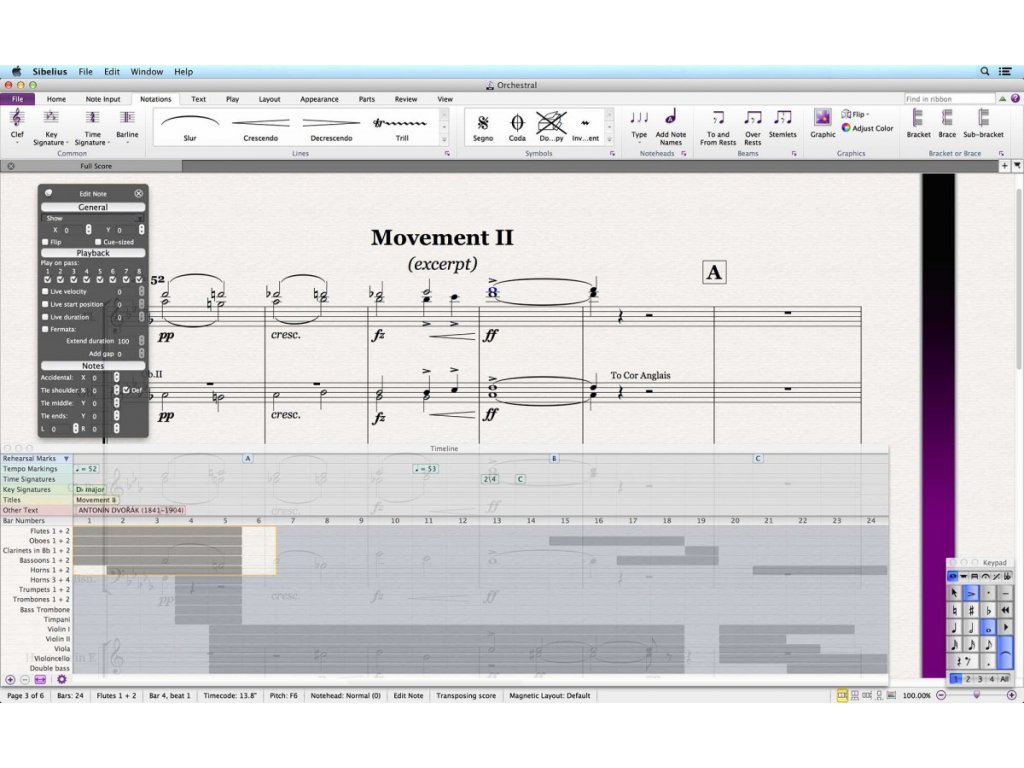Open the Lines group dialog launcher

447,153
